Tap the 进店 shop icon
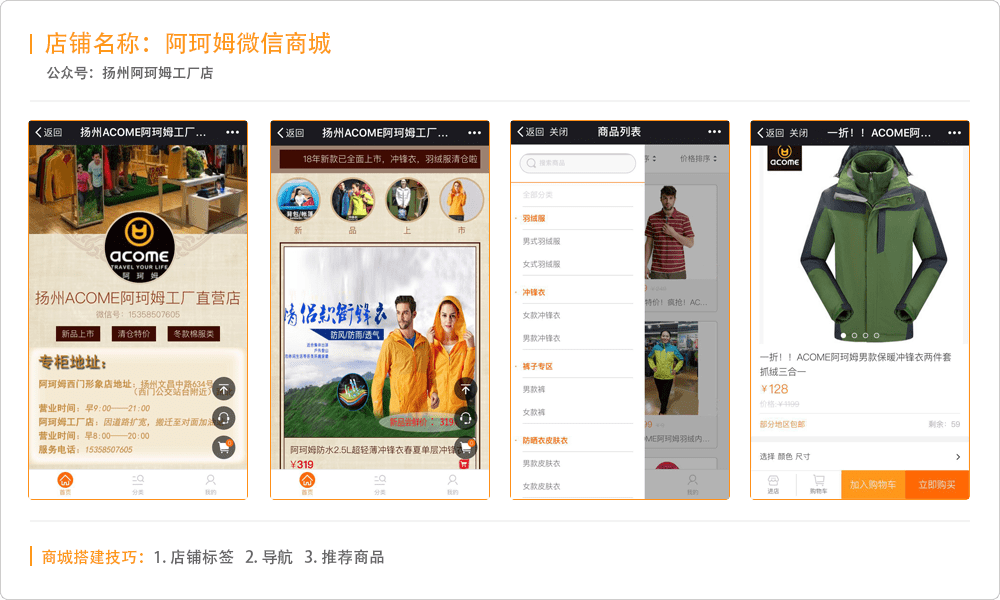This screenshot has height=600, width=1000. (773, 484)
